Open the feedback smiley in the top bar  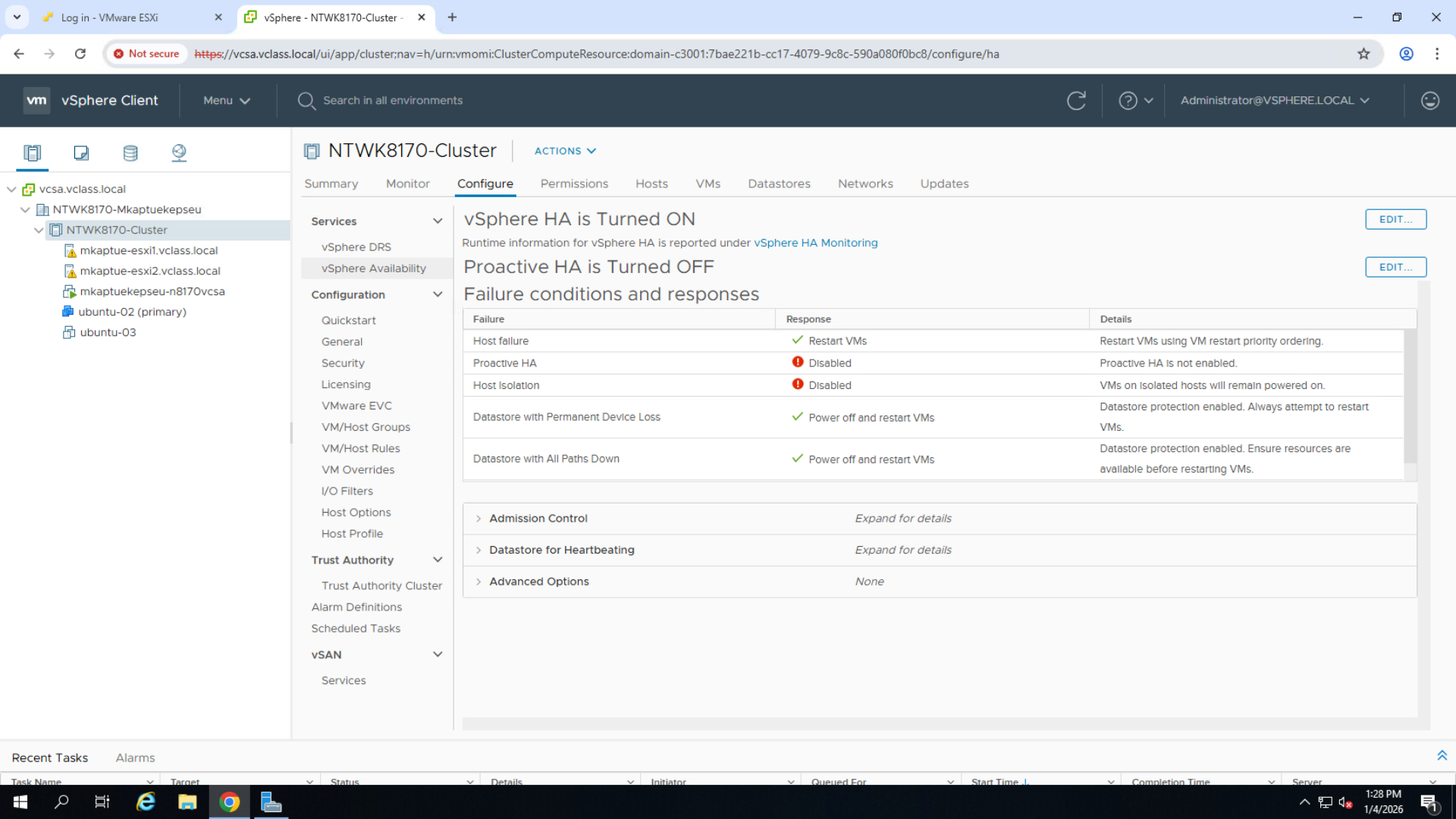click(1429, 100)
